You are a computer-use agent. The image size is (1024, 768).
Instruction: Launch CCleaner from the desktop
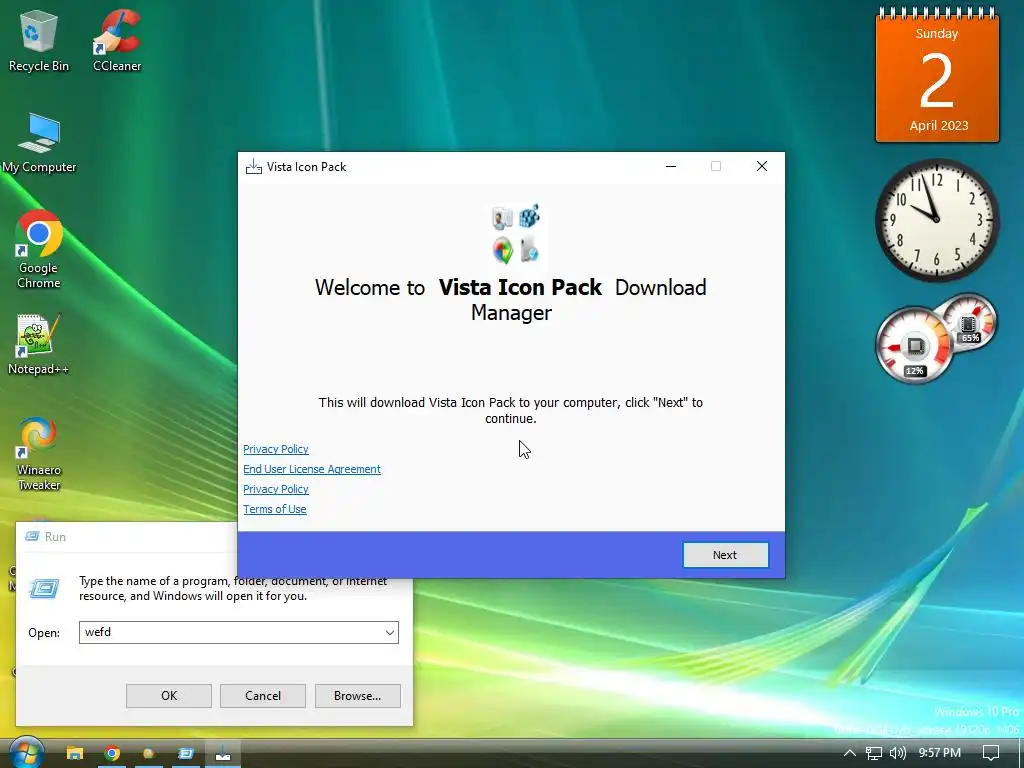click(x=117, y=40)
